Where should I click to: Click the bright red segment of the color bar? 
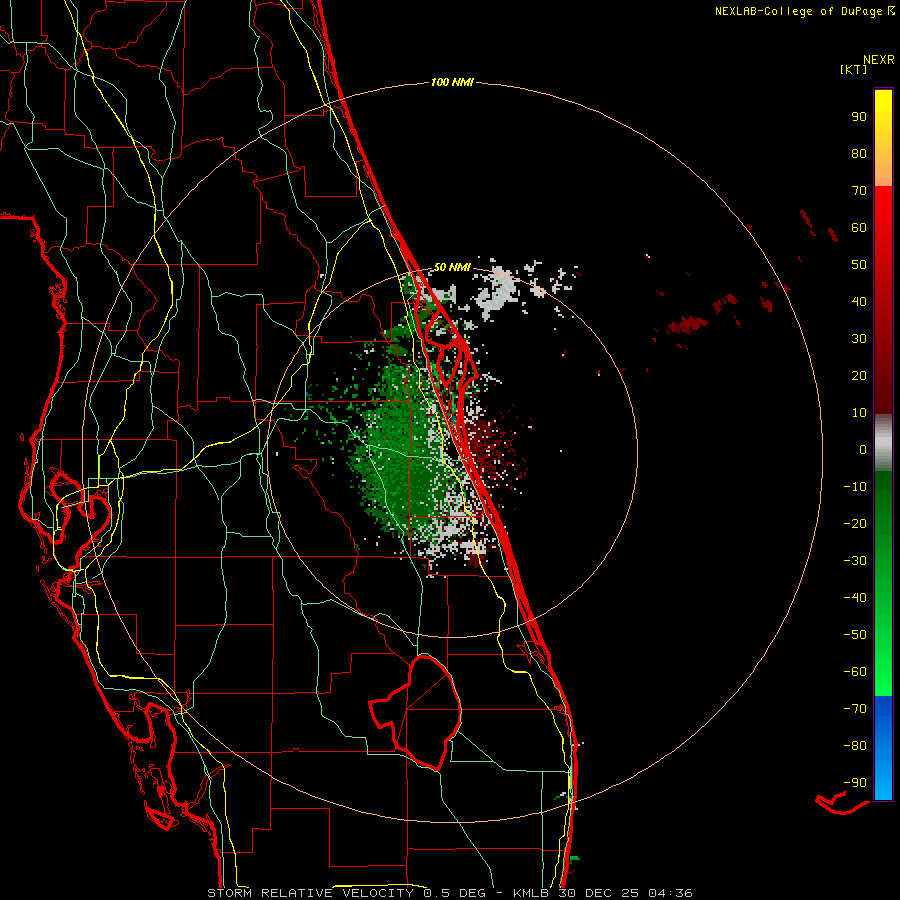(883, 300)
